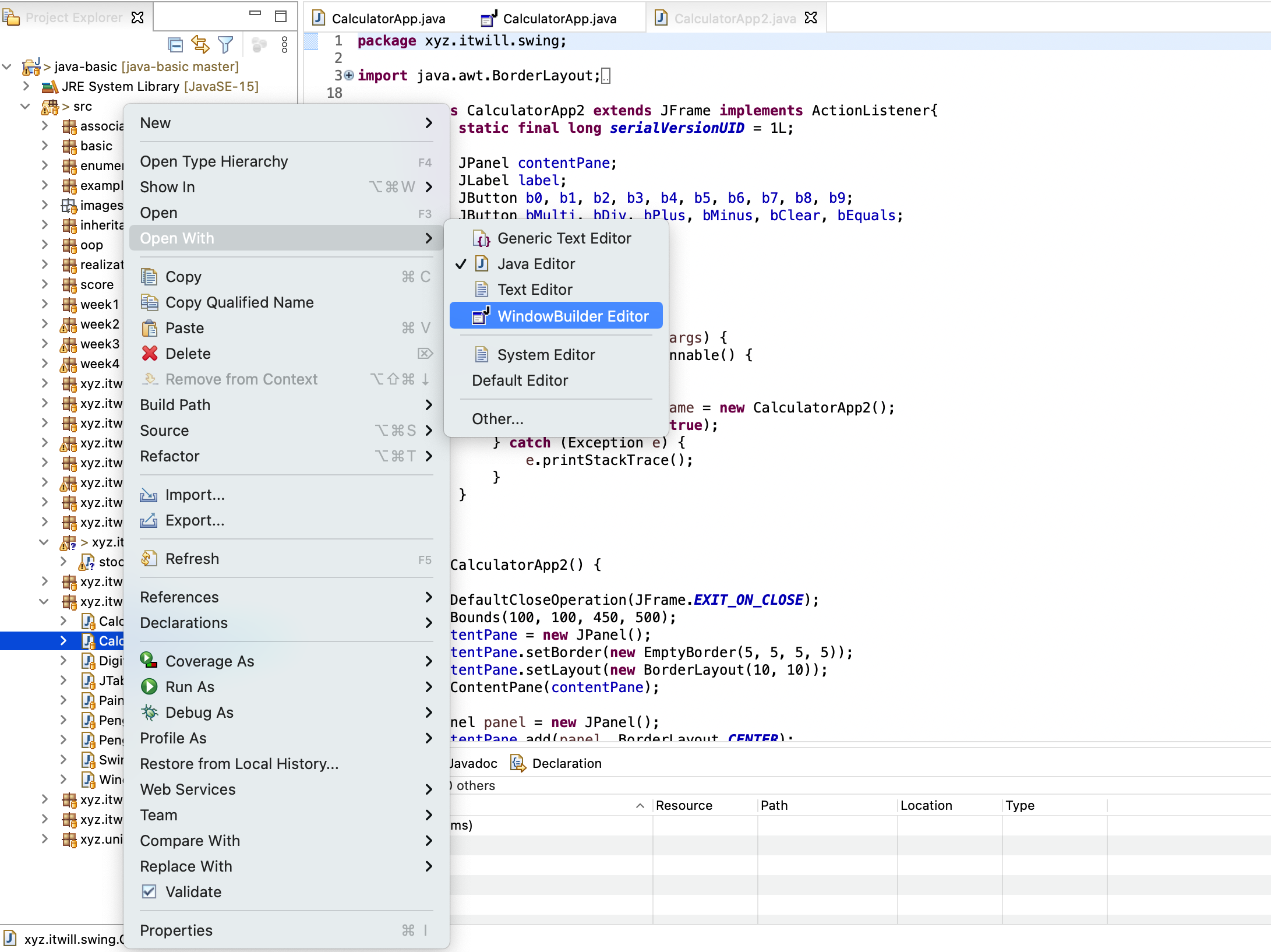Click the Resource column header
This screenshot has height=952, width=1271.
[x=684, y=805]
